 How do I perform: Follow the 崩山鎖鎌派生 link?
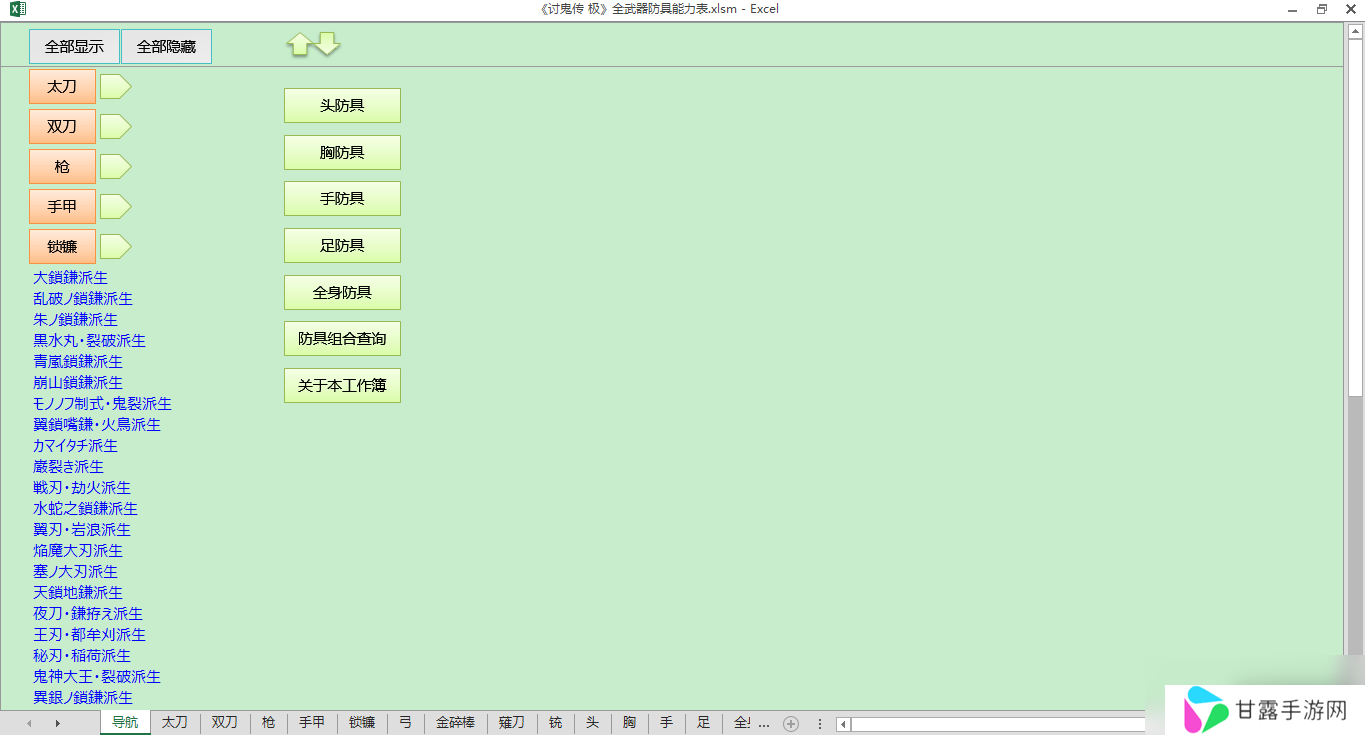tap(78, 382)
